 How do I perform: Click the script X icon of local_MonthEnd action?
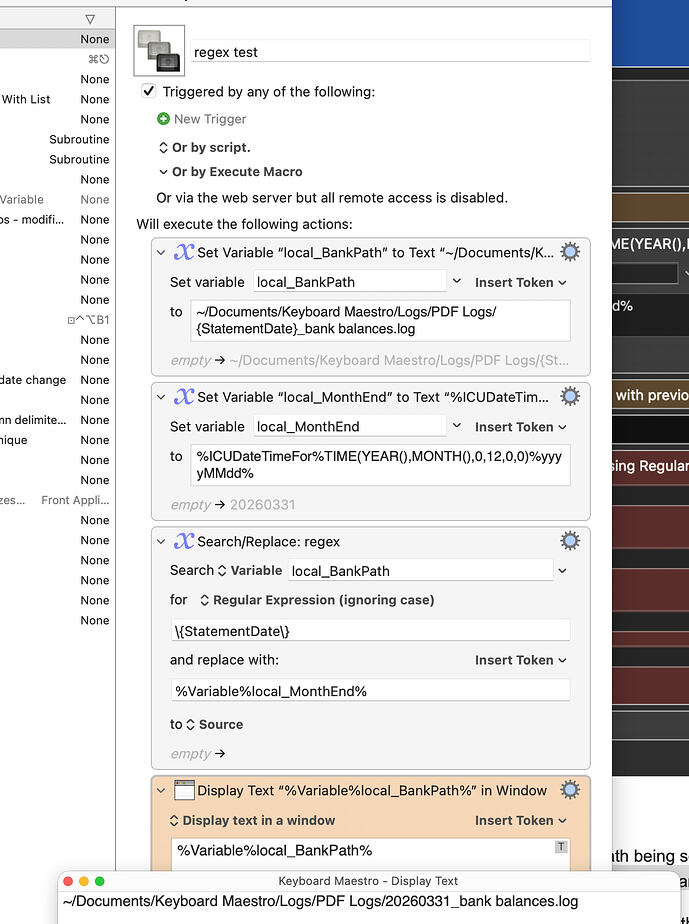pos(183,397)
